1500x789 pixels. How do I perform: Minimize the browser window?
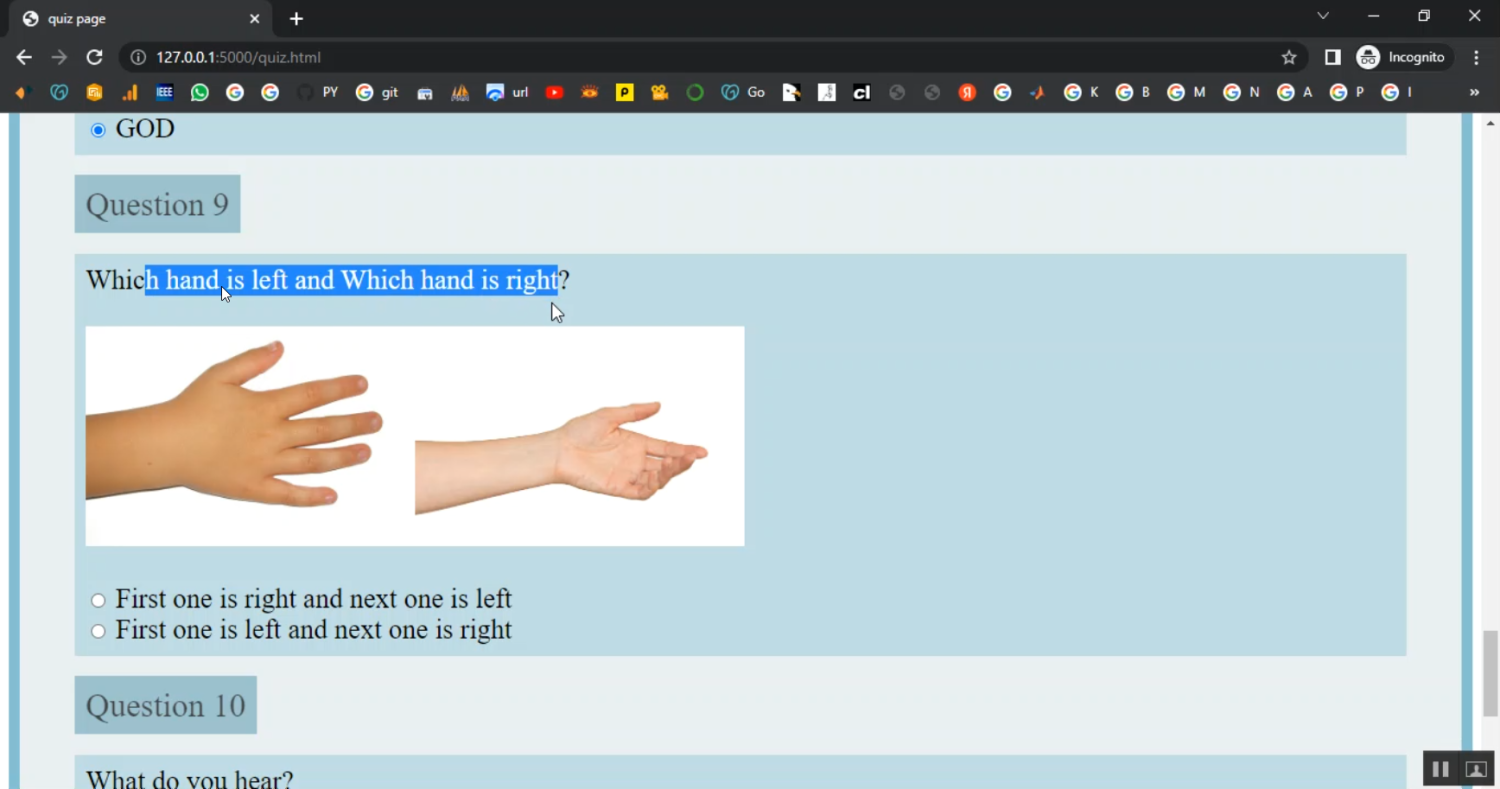tap(1373, 16)
